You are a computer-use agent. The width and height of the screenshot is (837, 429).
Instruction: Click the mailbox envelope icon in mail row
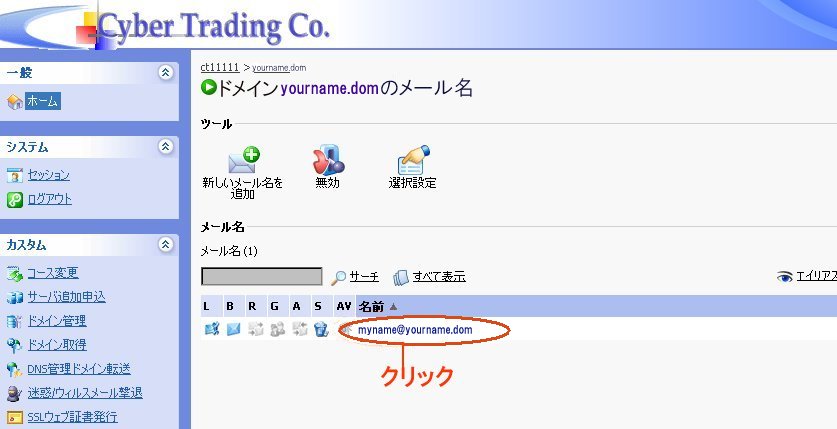[x=233, y=329]
